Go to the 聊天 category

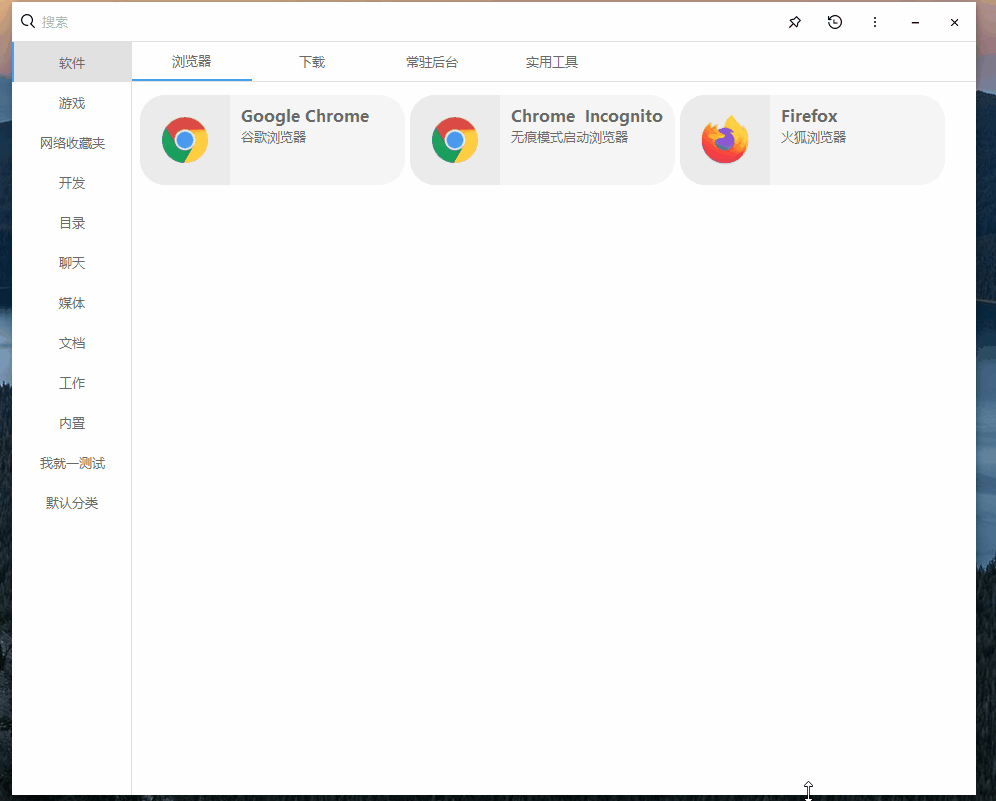(72, 263)
